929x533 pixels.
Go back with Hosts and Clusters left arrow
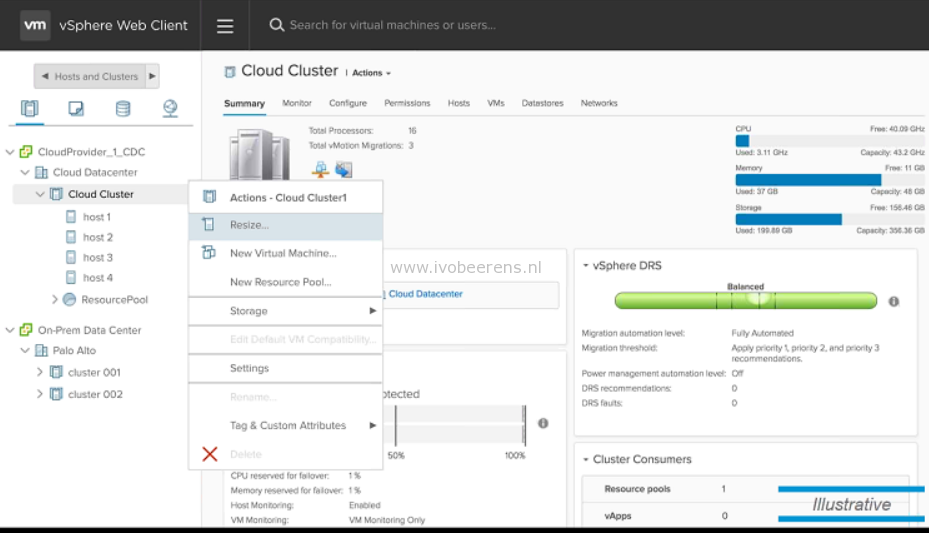tap(45, 76)
